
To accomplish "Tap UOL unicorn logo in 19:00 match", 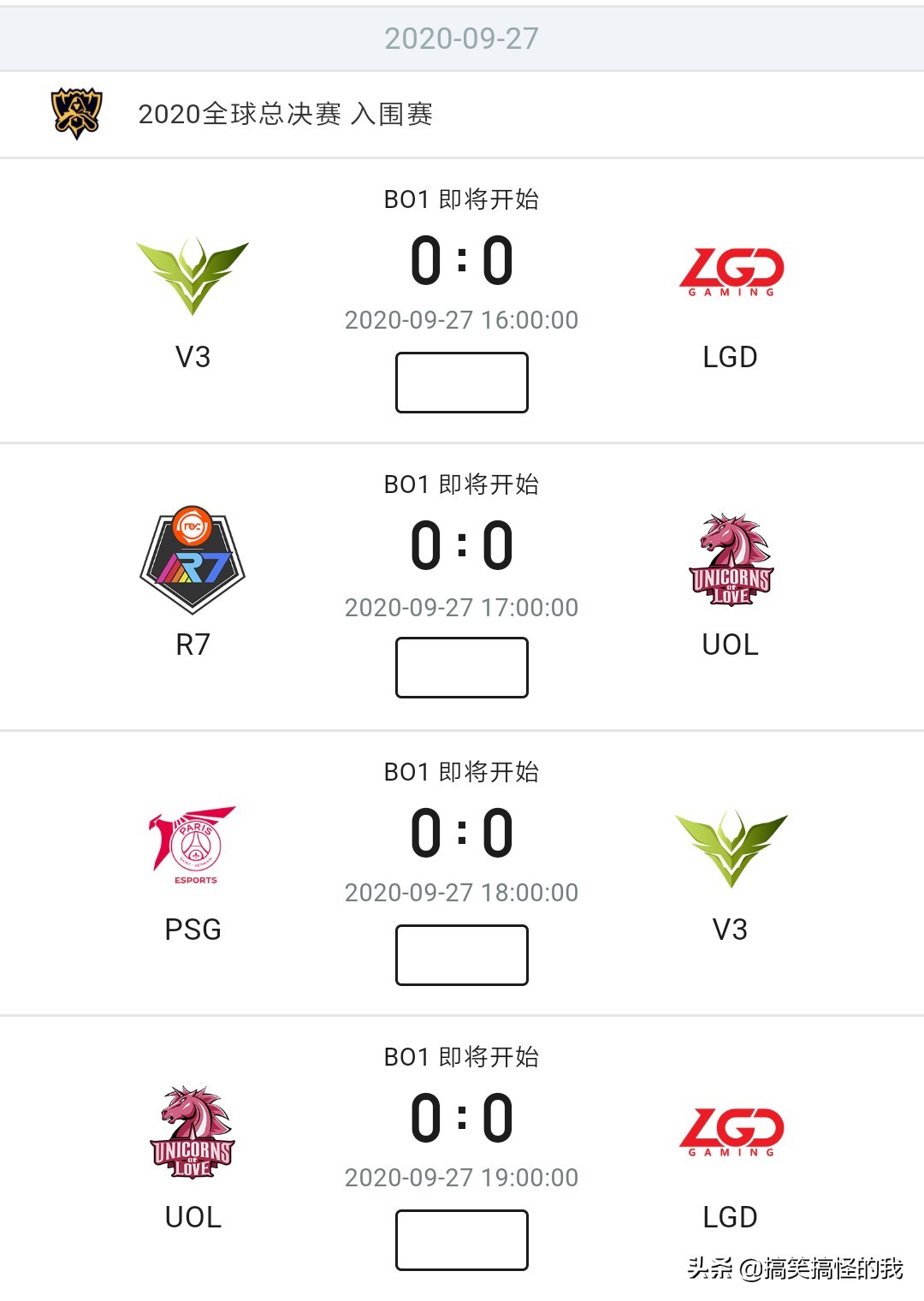I will tap(192, 1132).
